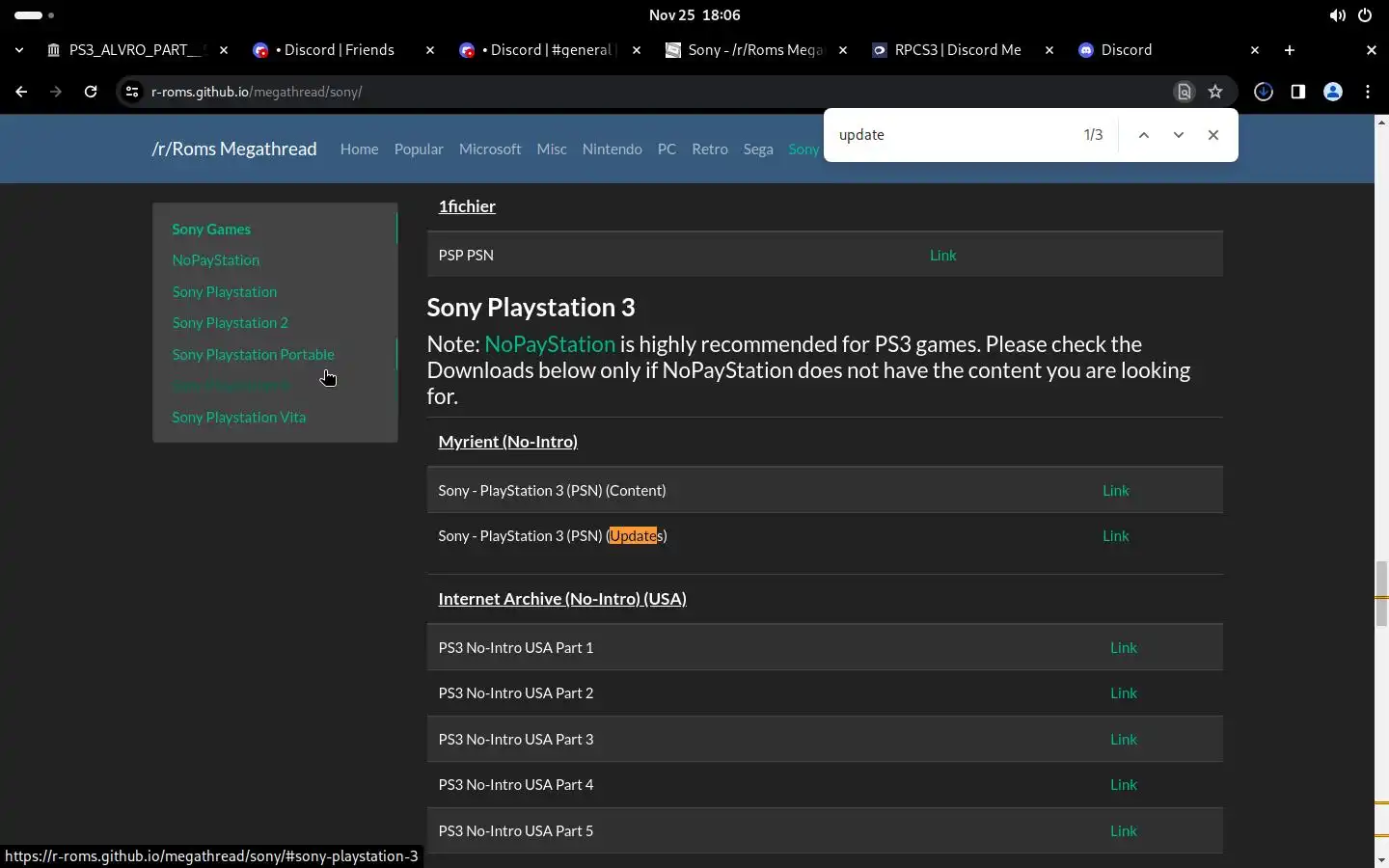The width and height of the screenshot is (1389, 868).
Task: Open Link for PS3 No-Intro USA Part 2
Action: (x=1124, y=692)
